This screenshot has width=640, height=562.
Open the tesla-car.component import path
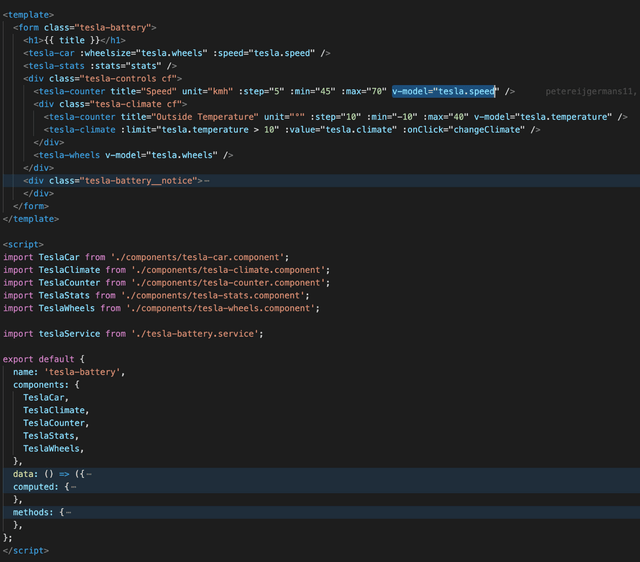click(x=197, y=257)
